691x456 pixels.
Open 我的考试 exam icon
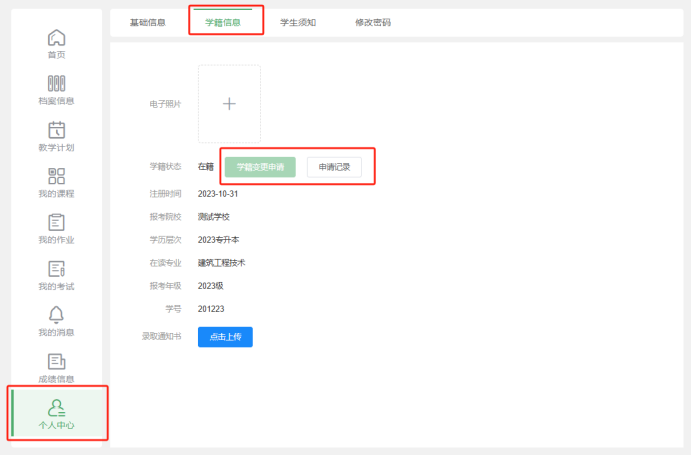pos(56,269)
